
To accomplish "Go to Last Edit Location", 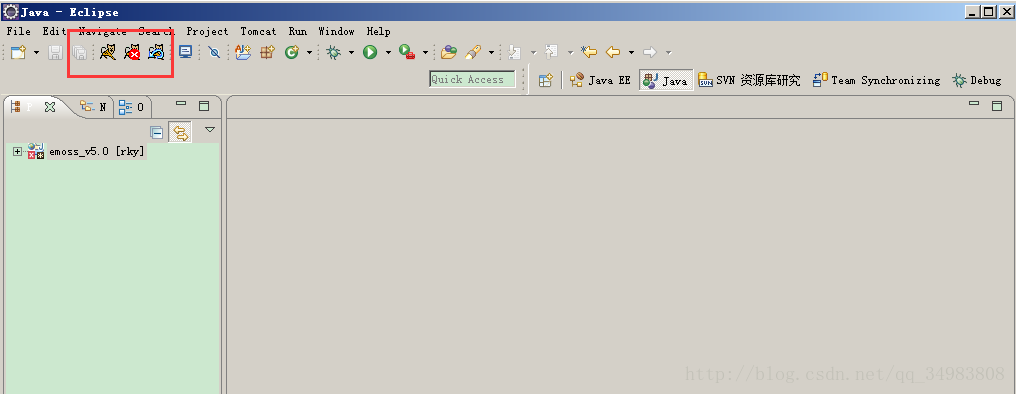I will pyautogui.click(x=588, y=52).
